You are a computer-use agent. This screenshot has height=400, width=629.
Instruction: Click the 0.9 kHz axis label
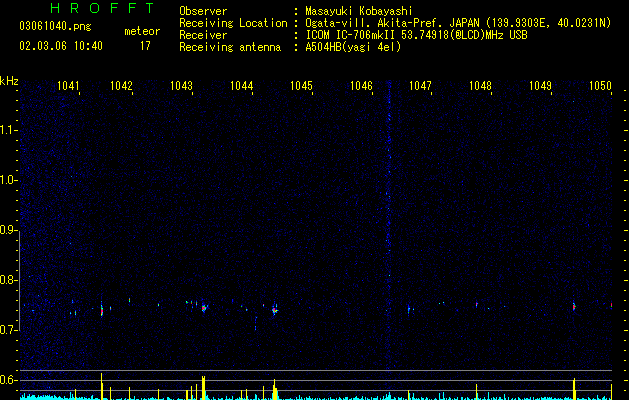coord(8,230)
